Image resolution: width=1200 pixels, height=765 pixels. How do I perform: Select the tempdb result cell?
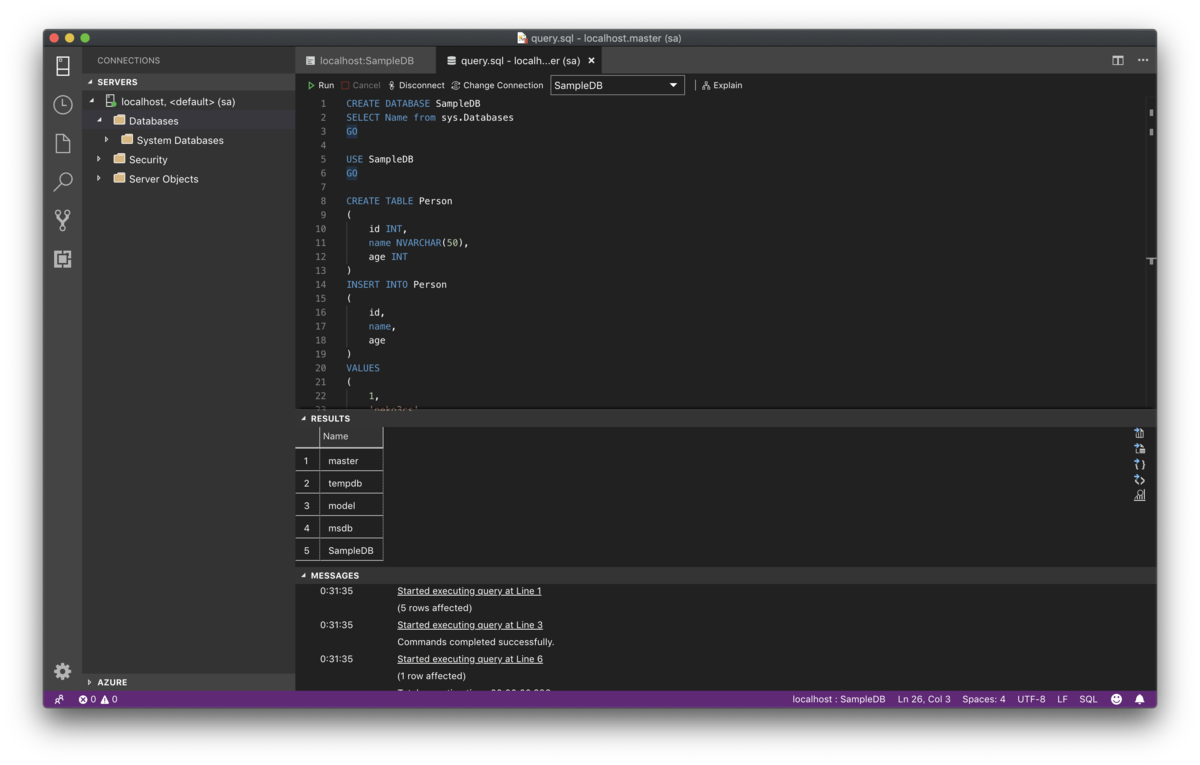pyautogui.click(x=350, y=483)
